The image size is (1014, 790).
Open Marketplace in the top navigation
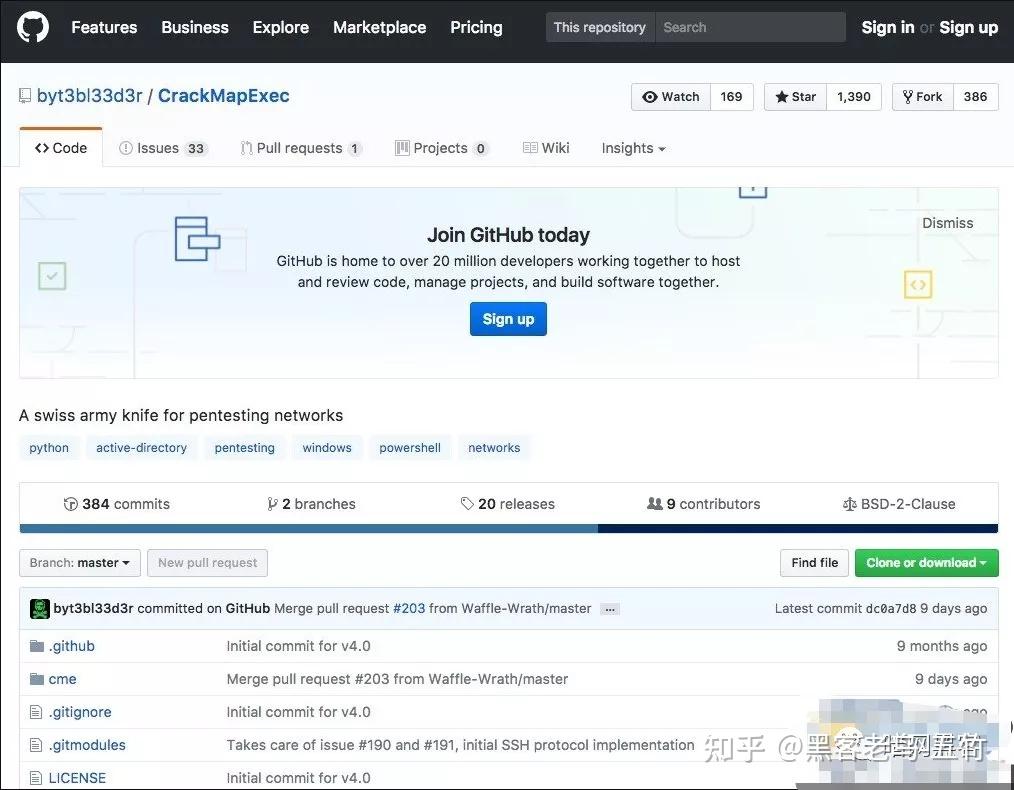click(380, 27)
